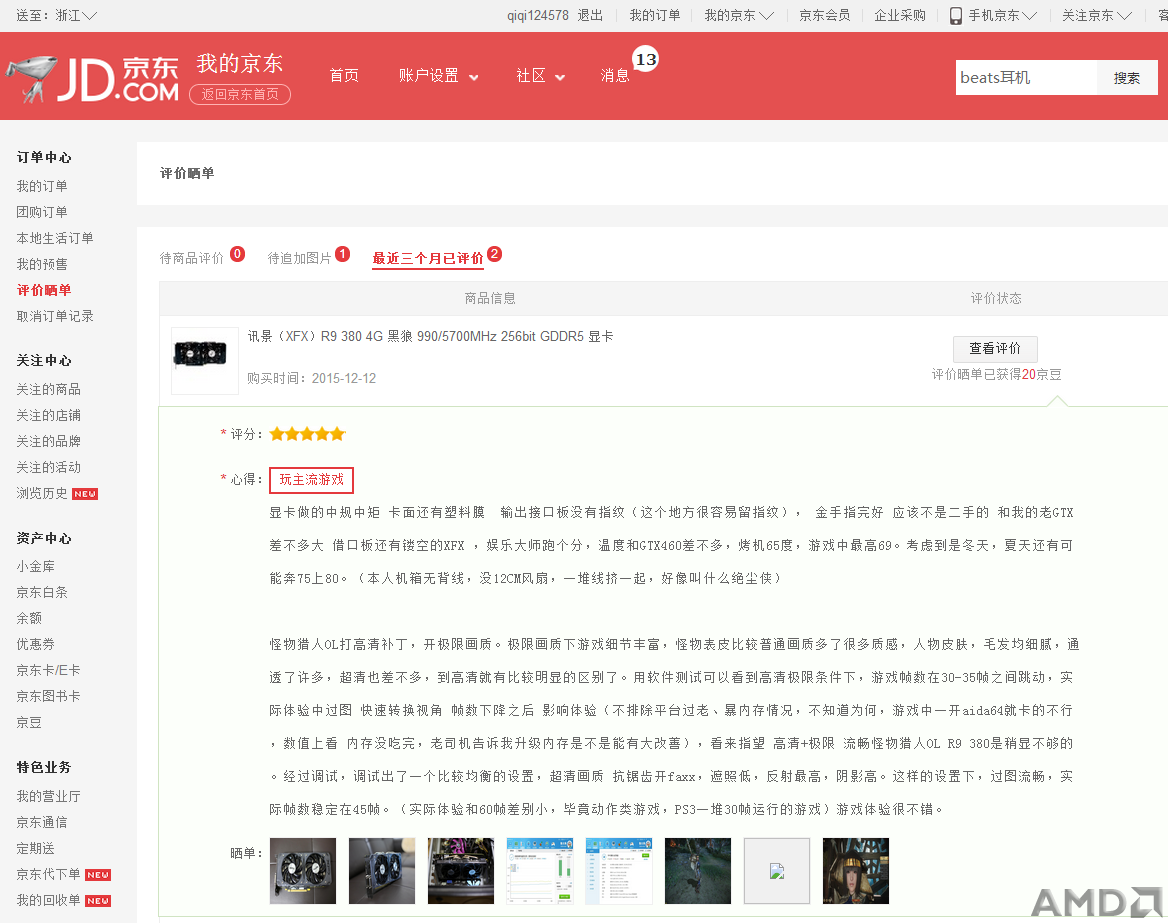Click the 退出 logout link
The image size is (1168, 923).
[590, 16]
